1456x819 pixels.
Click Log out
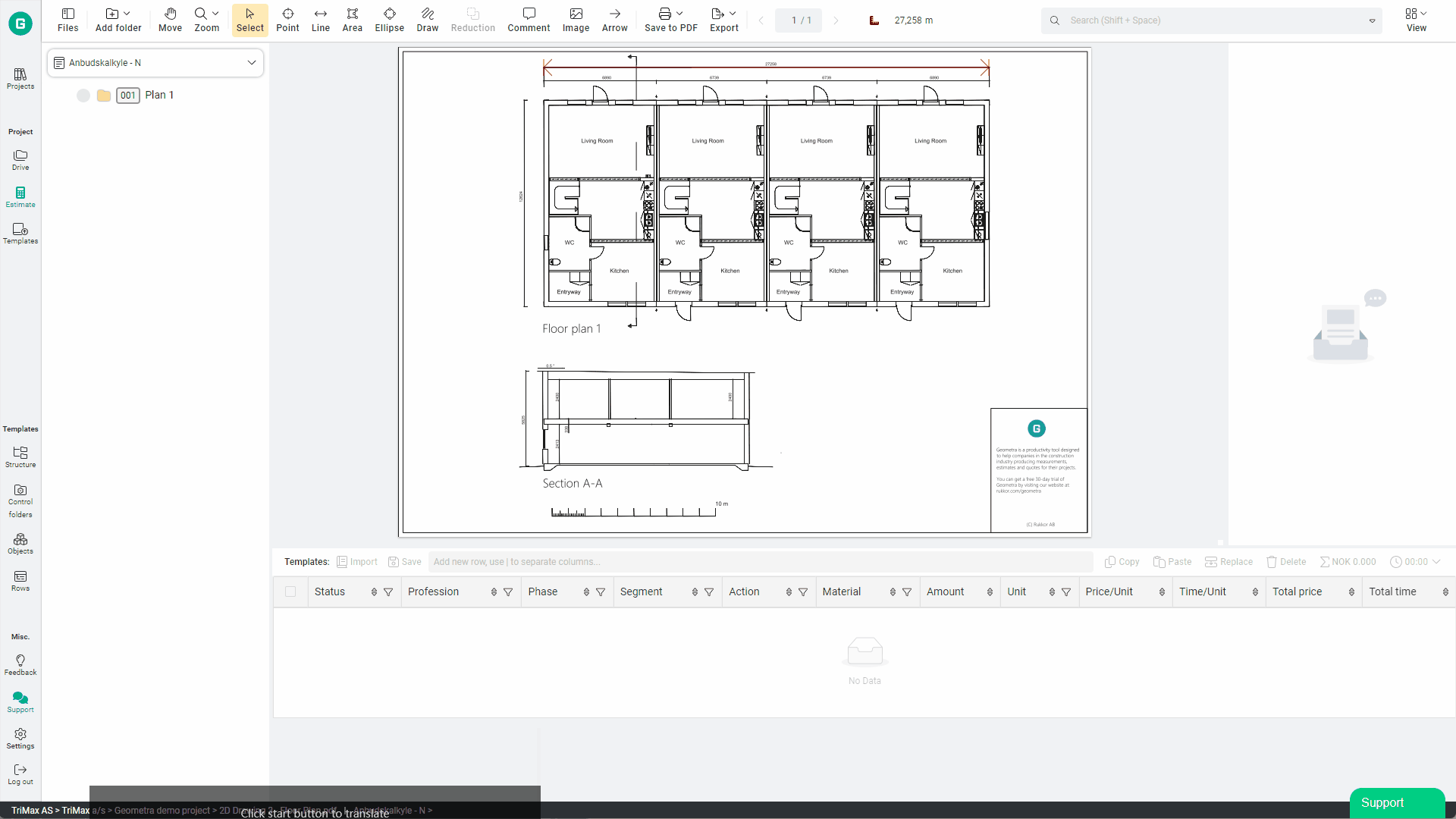click(x=20, y=774)
